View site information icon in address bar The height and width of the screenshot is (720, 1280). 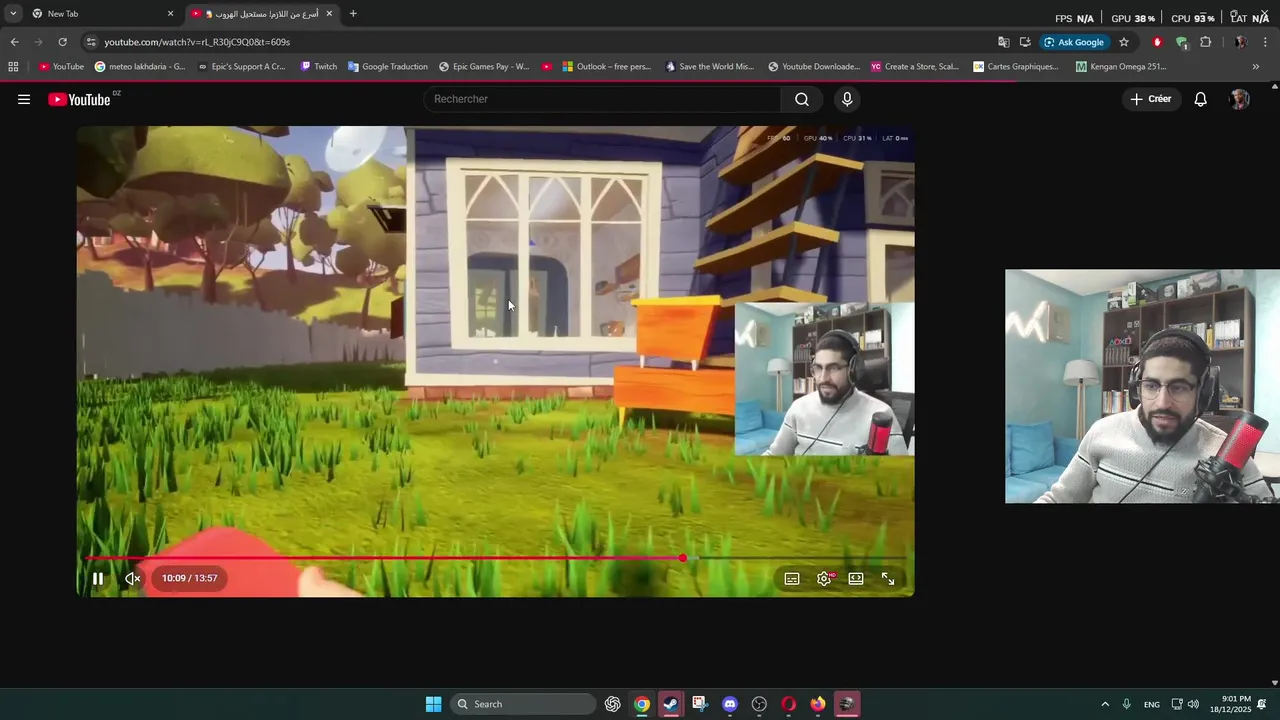coord(91,42)
